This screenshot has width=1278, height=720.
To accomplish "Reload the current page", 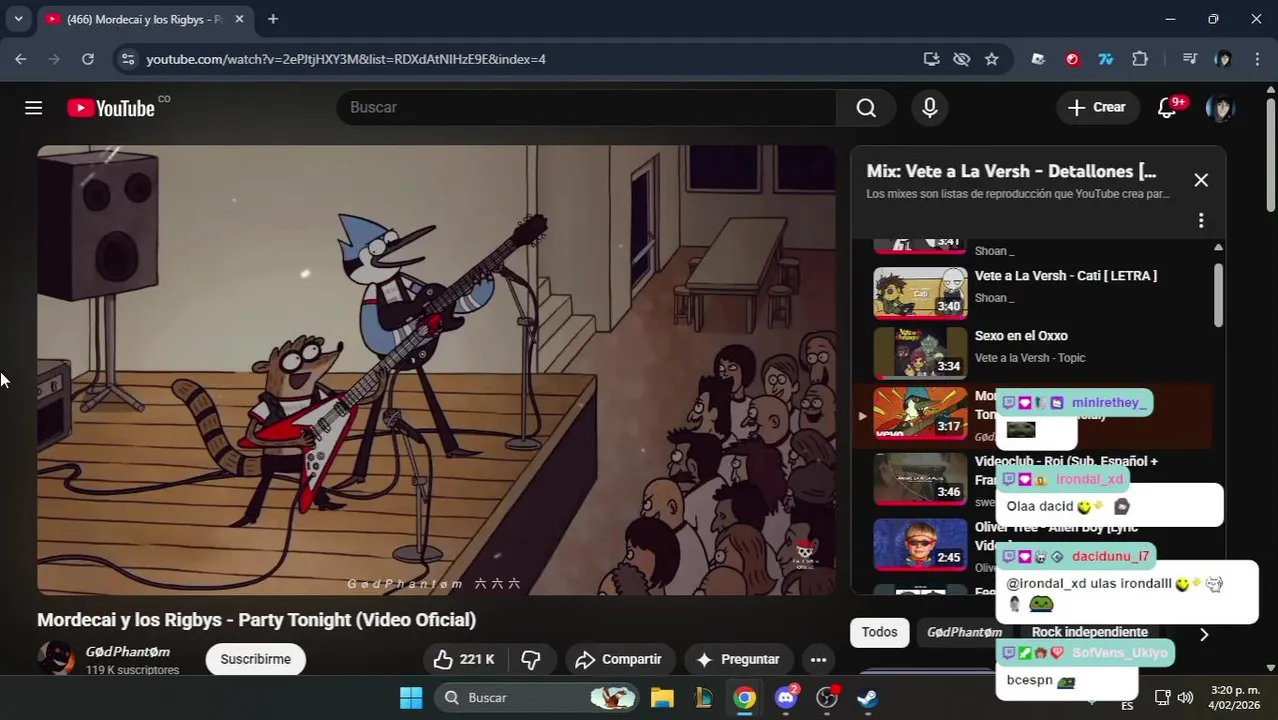I will 88,59.
